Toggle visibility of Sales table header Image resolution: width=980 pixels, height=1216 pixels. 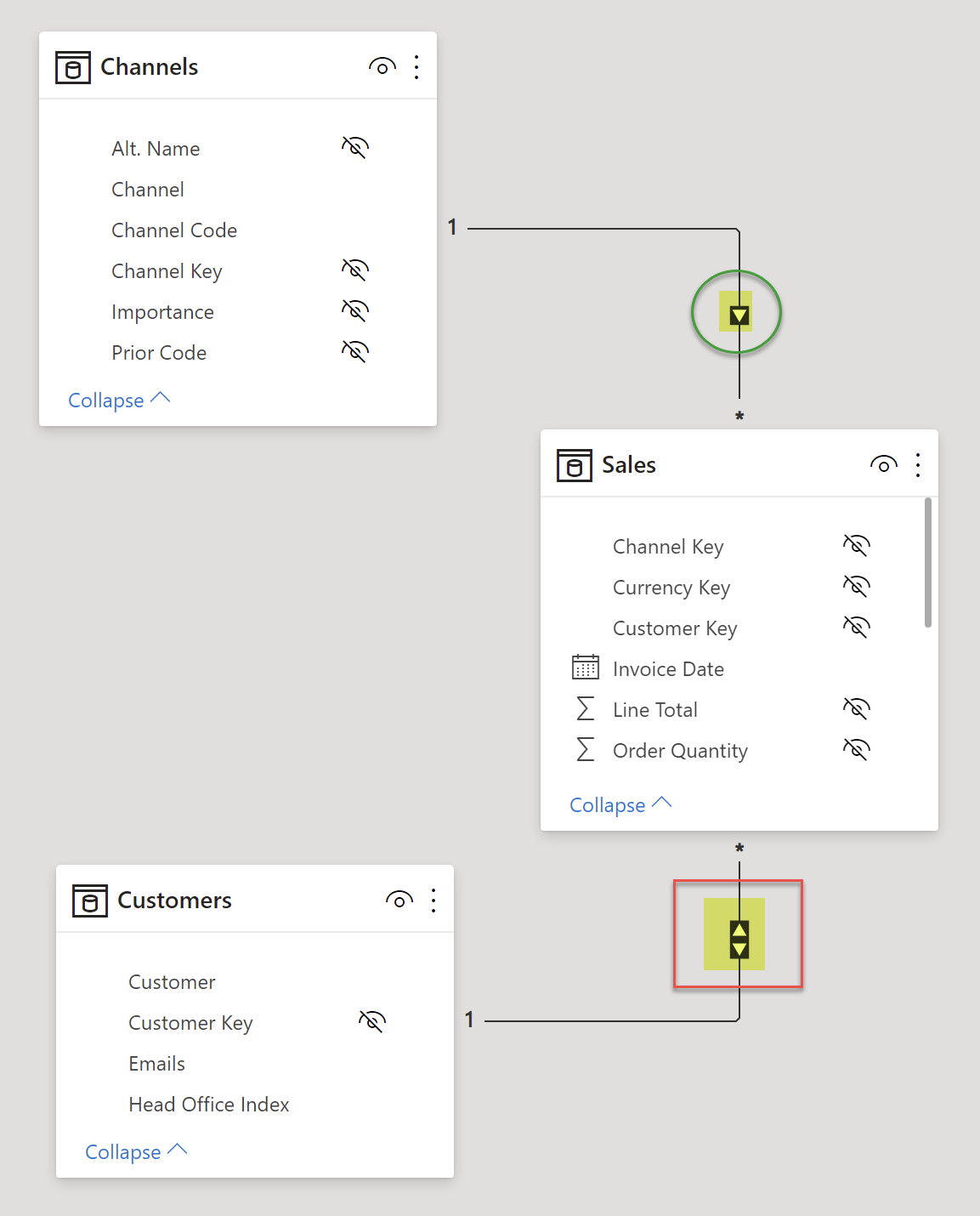click(x=884, y=465)
